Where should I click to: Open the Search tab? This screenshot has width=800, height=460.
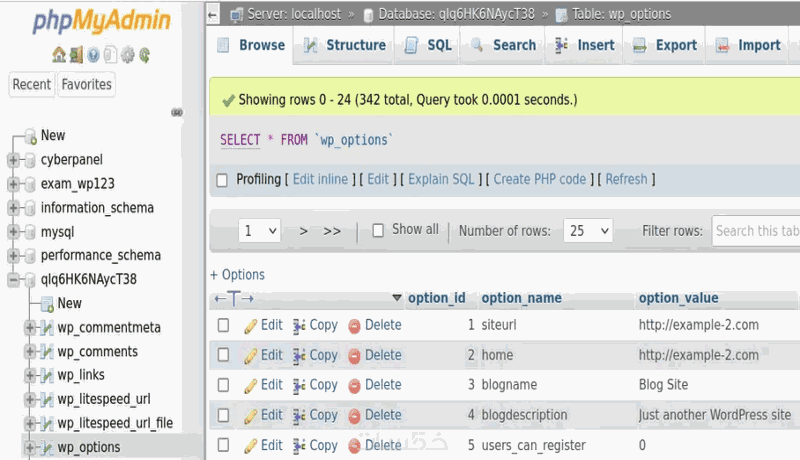503,45
